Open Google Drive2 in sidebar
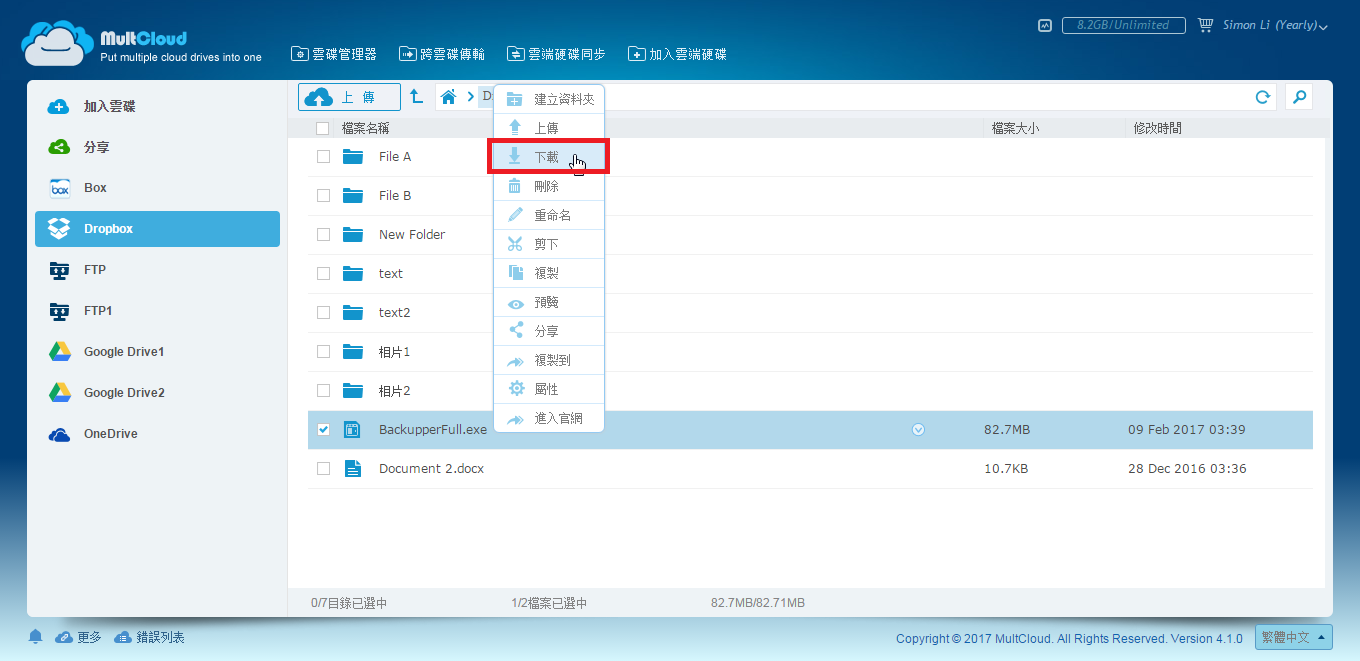This screenshot has width=1360, height=661. click(x=157, y=393)
